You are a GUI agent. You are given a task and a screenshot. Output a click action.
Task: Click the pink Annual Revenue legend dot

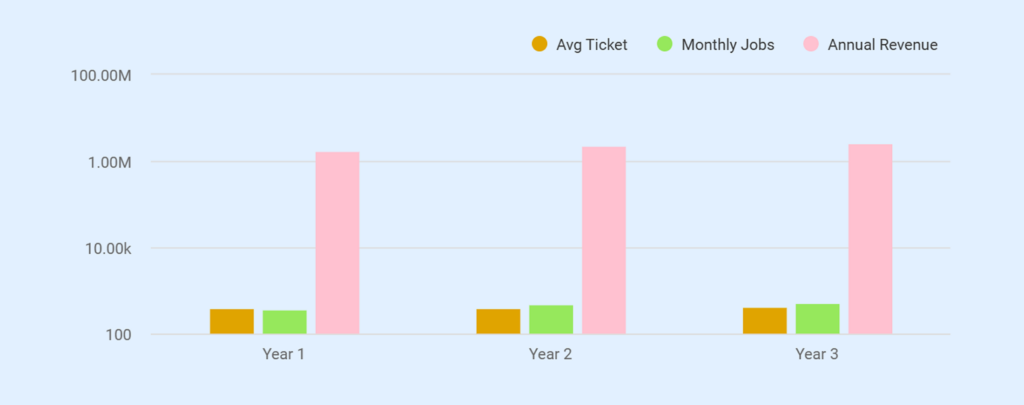tap(811, 44)
